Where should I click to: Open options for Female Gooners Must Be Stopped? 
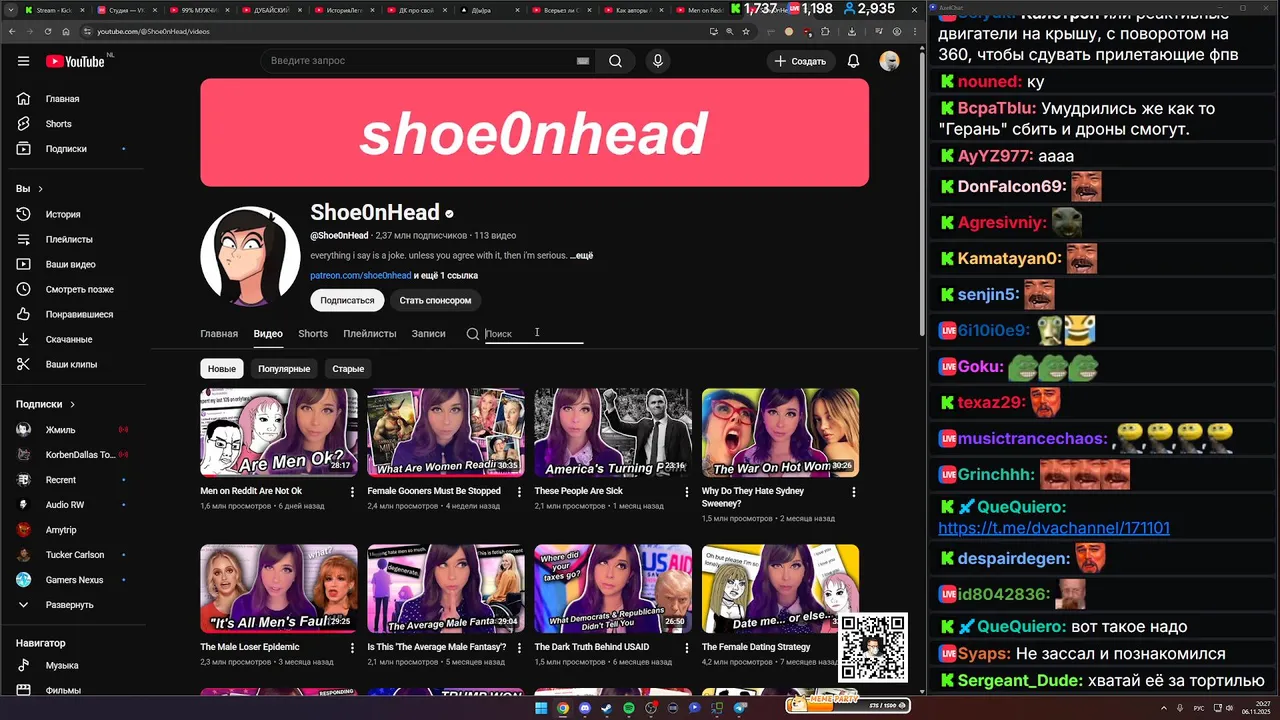click(519, 492)
